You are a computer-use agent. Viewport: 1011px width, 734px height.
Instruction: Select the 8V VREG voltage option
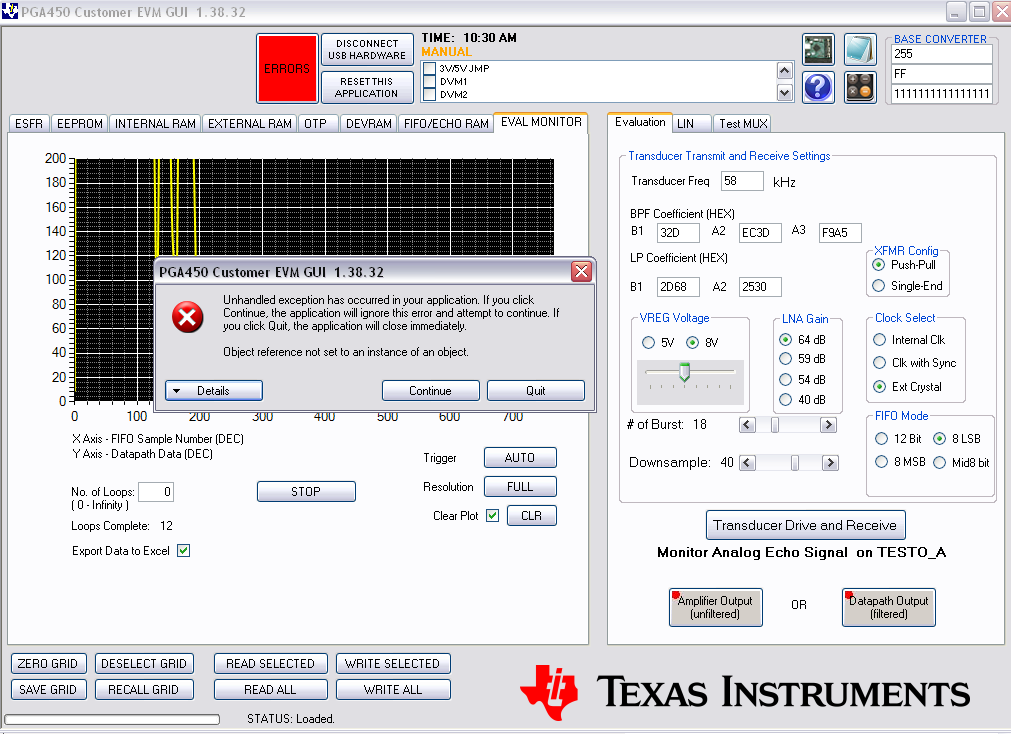pos(692,342)
